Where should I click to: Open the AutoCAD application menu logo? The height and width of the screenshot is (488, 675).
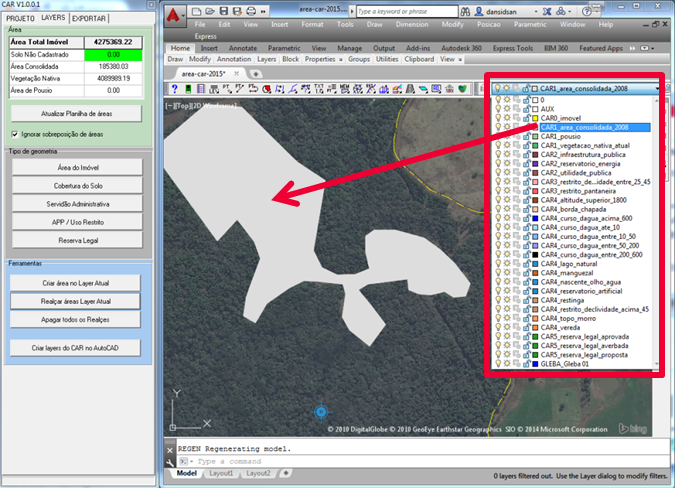(173, 15)
